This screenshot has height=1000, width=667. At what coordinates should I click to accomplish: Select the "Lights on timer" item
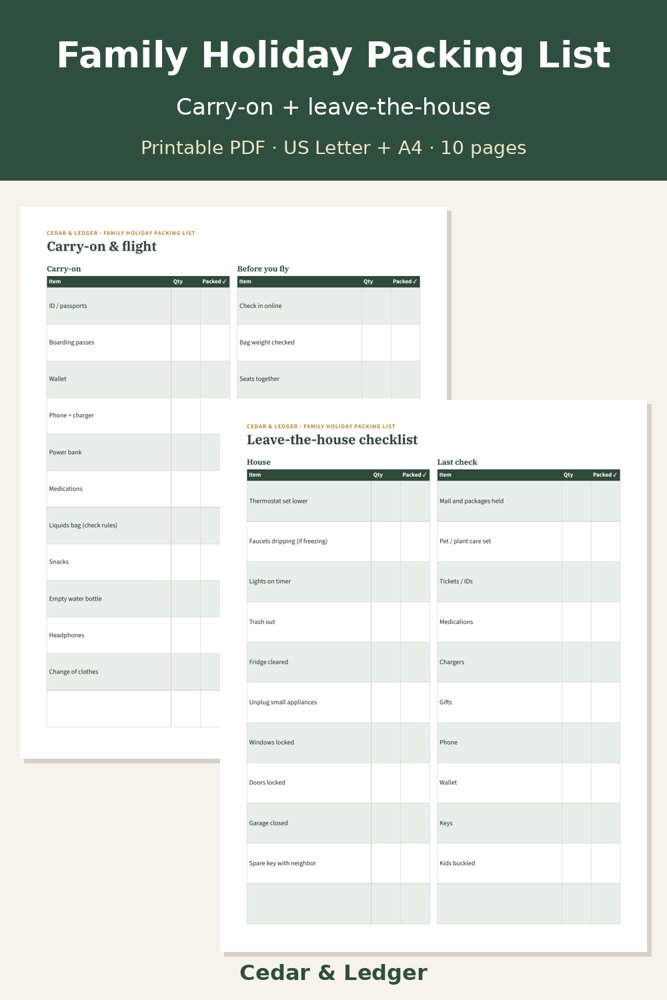pyautogui.click(x=270, y=582)
